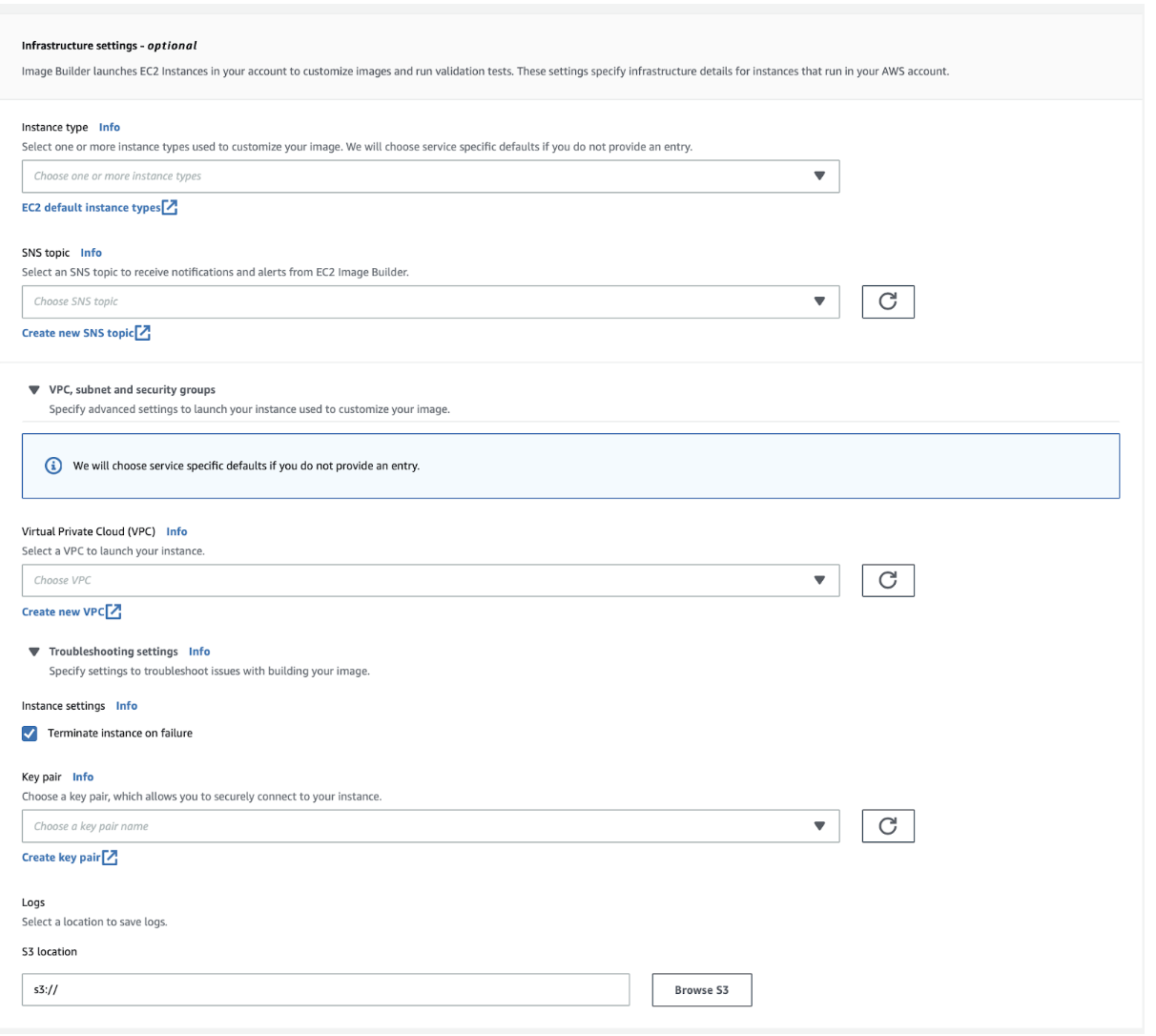Click into the S3 location text field
The image size is (1156, 1036).
click(x=325, y=990)
